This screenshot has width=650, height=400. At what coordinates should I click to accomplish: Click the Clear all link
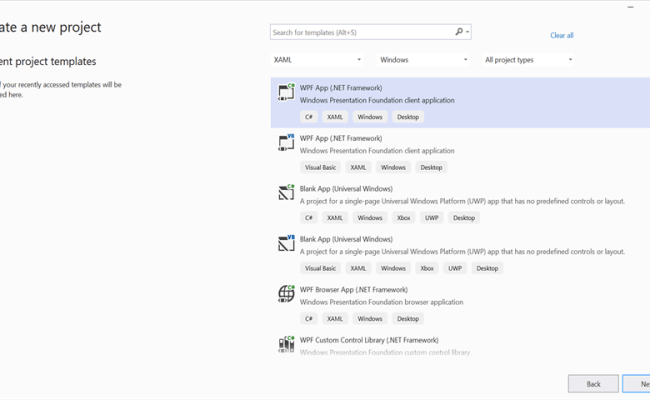point(562,35)
